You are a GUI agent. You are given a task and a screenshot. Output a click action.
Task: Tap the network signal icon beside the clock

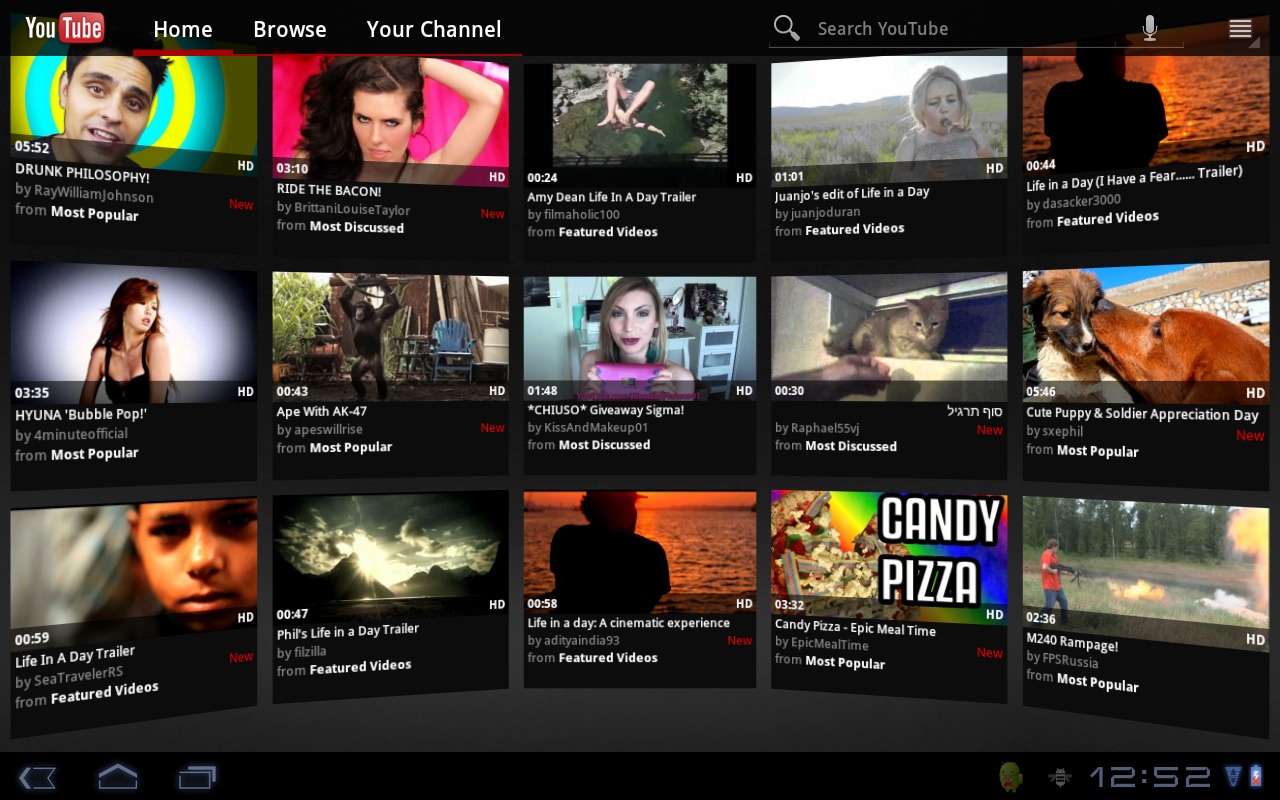point(1233,776)
